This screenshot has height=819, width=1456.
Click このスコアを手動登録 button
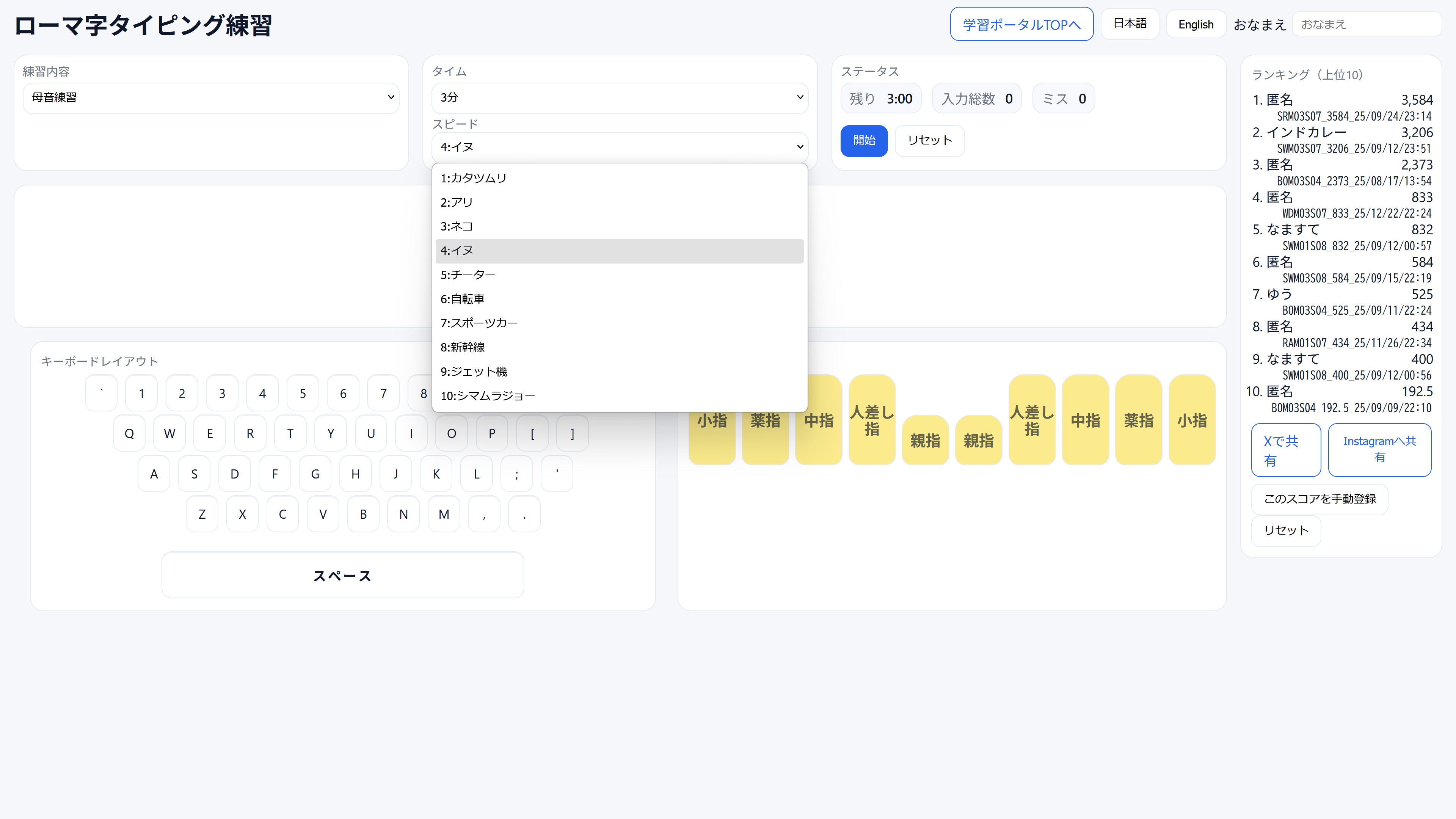1319,499
